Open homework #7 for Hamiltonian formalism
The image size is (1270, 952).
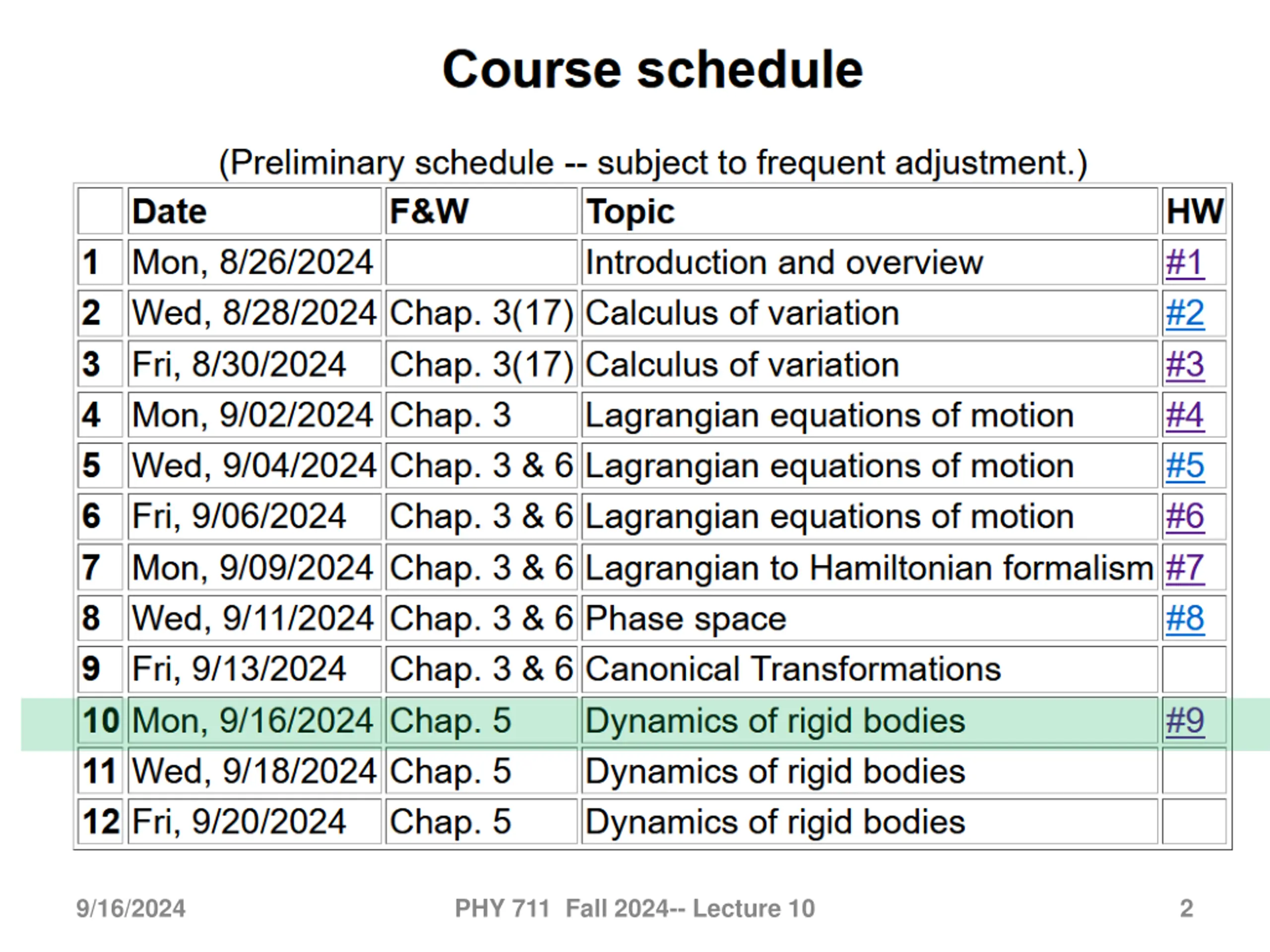click(1185, 568)
